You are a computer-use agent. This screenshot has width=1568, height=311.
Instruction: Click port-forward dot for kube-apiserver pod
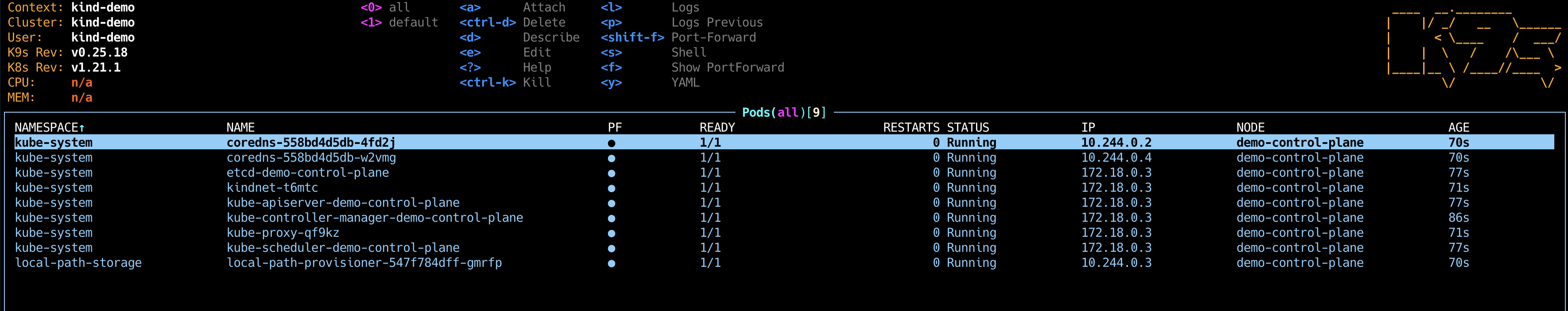click(x=611, y=203)
